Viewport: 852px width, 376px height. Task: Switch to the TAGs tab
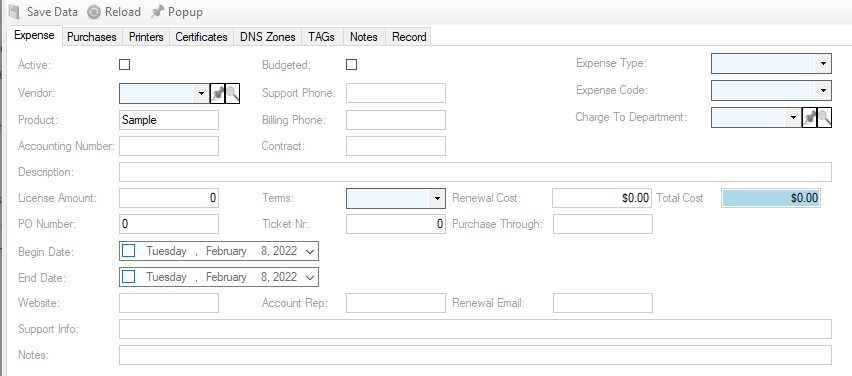[322, 37]
